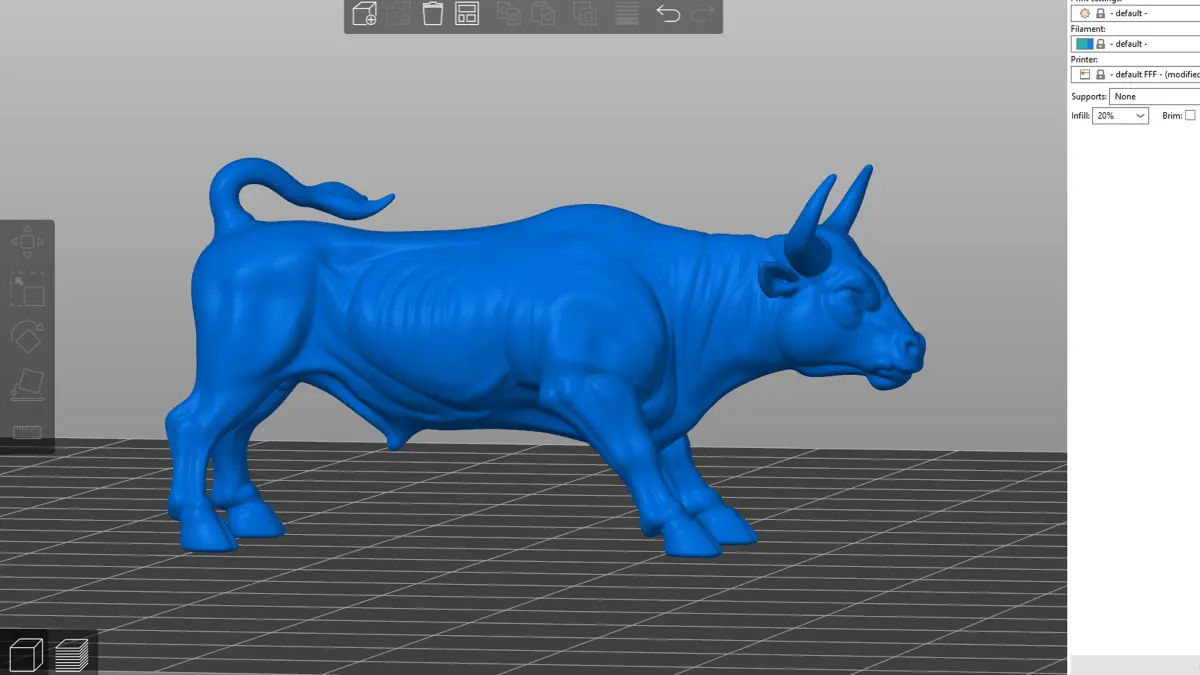Switch to 3D editor view cube icon
This screenshot has width=1200, height=675.
tap(26, 654)
